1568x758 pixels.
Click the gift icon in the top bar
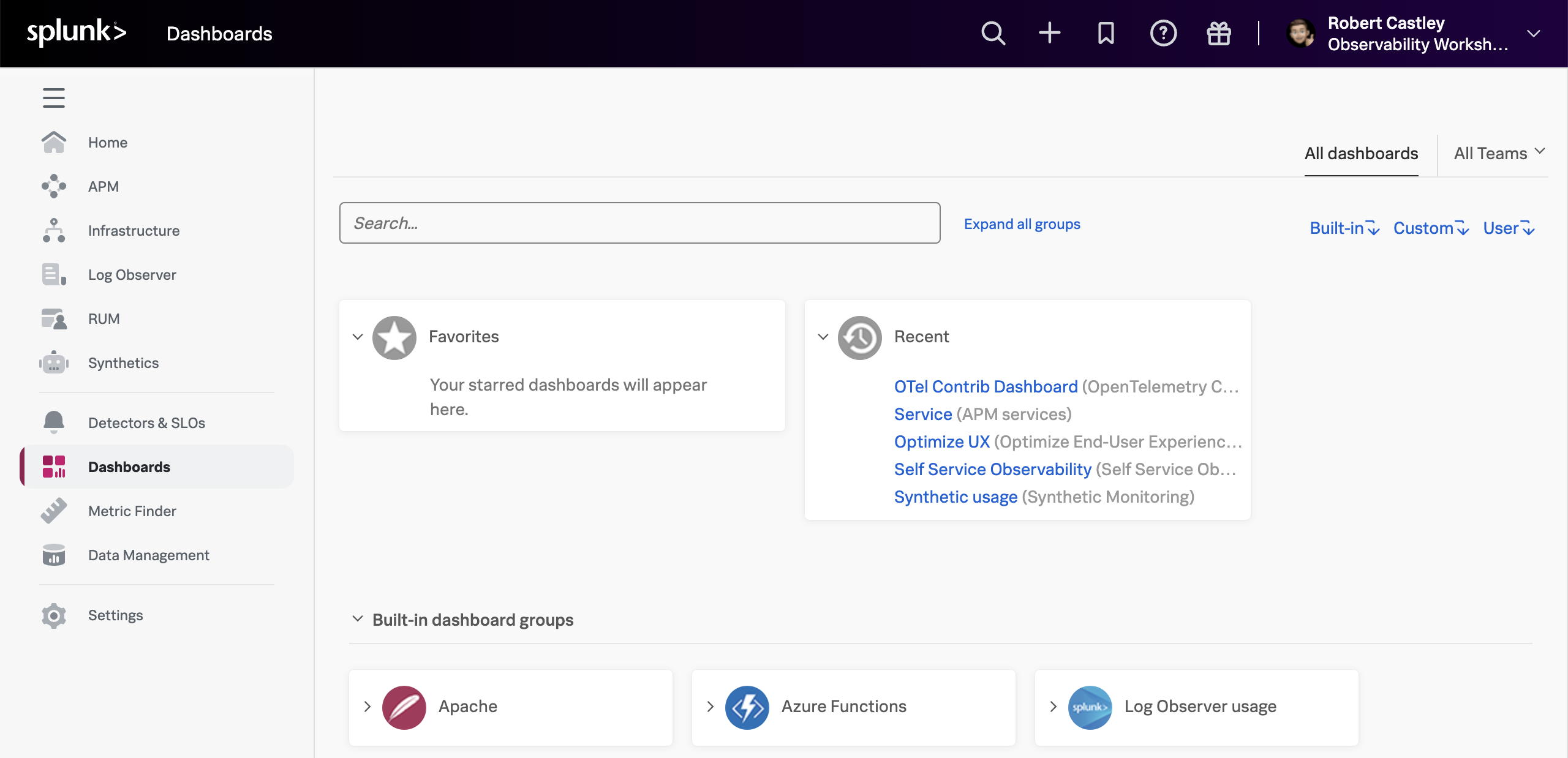[x=1218, y=33]
